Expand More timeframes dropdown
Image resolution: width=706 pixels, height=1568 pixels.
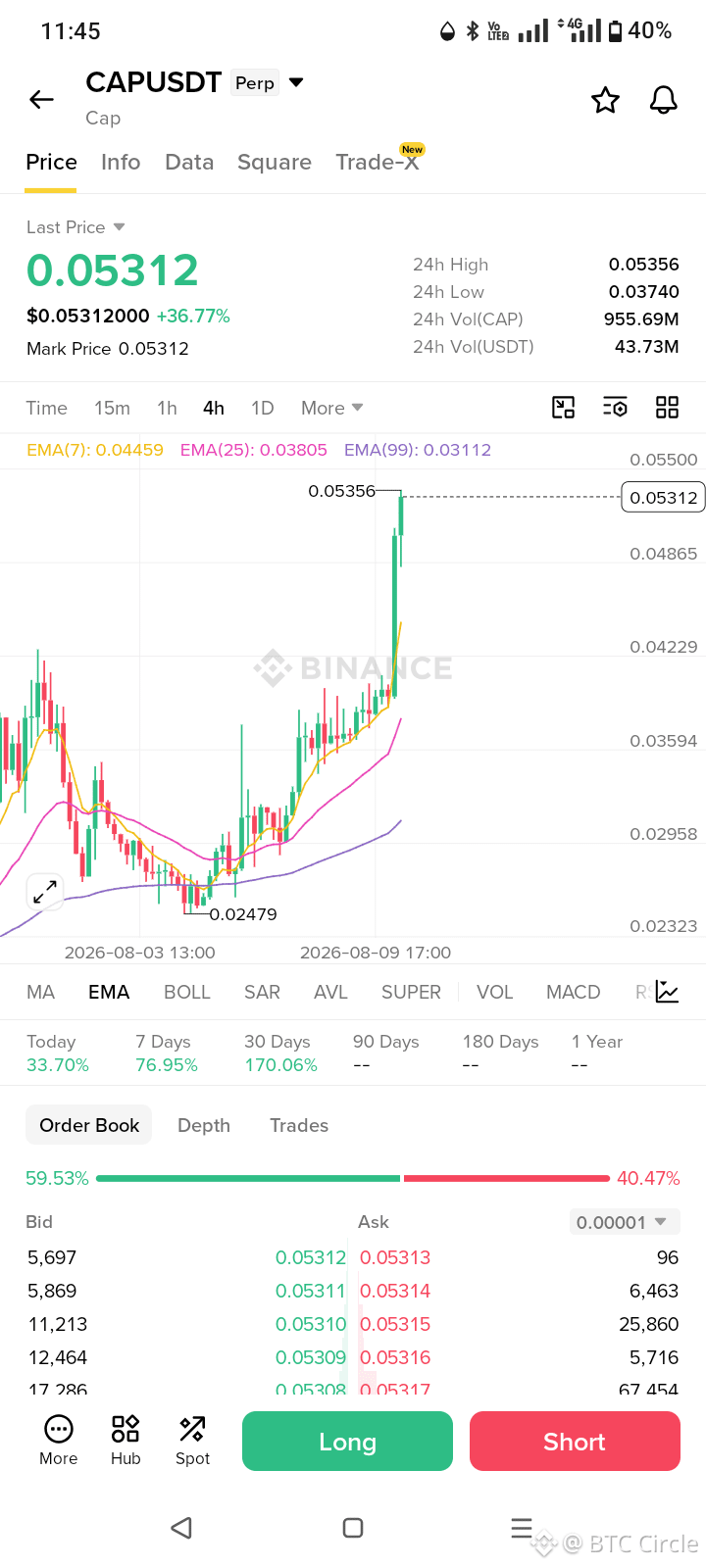(x=332, y=408)
